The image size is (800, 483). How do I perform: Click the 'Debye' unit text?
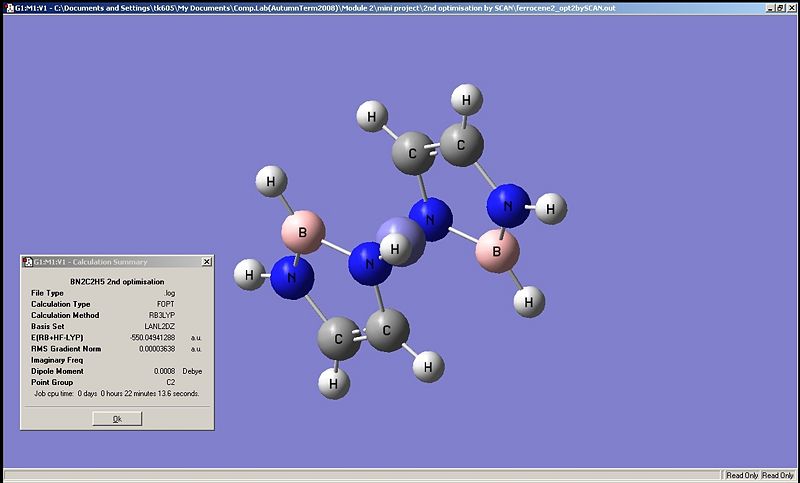pos(192,371)
